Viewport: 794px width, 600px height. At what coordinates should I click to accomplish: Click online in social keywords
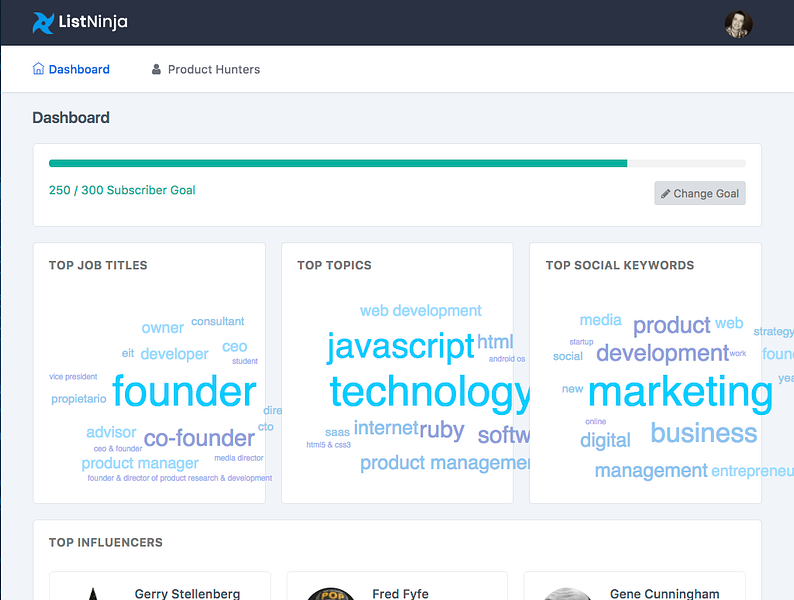(x=596, y=421)
